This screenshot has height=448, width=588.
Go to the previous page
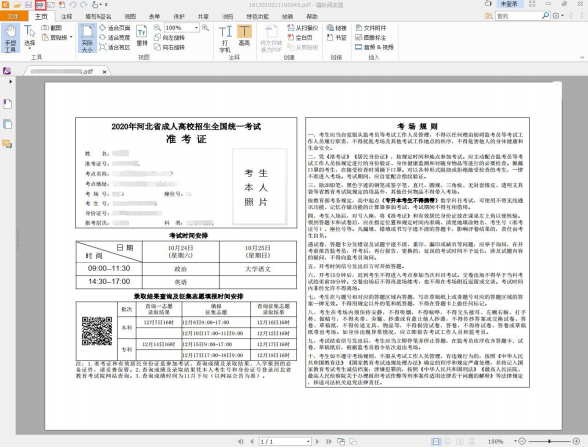coord(252,442)
